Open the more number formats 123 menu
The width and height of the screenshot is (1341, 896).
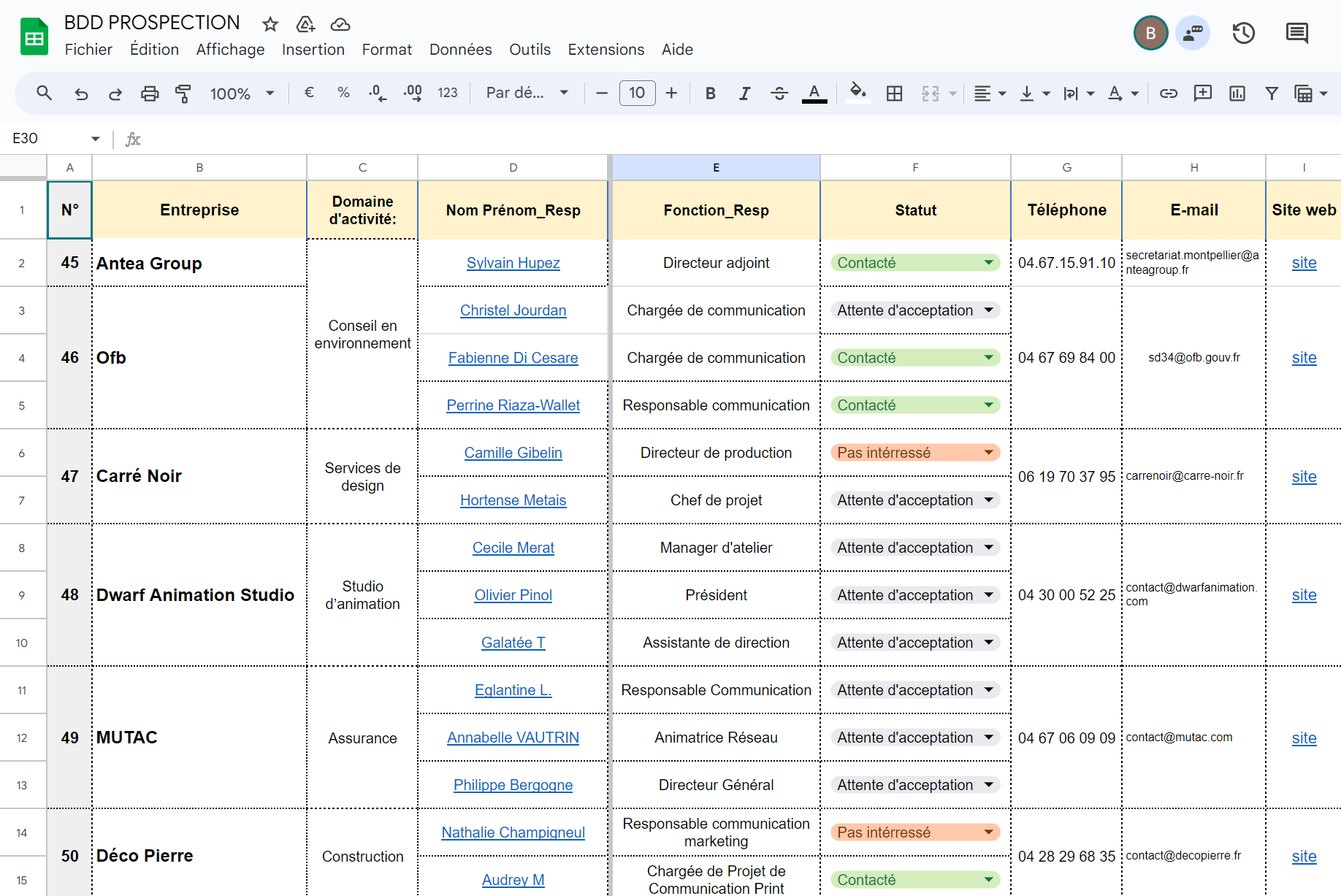pos(448,93)
